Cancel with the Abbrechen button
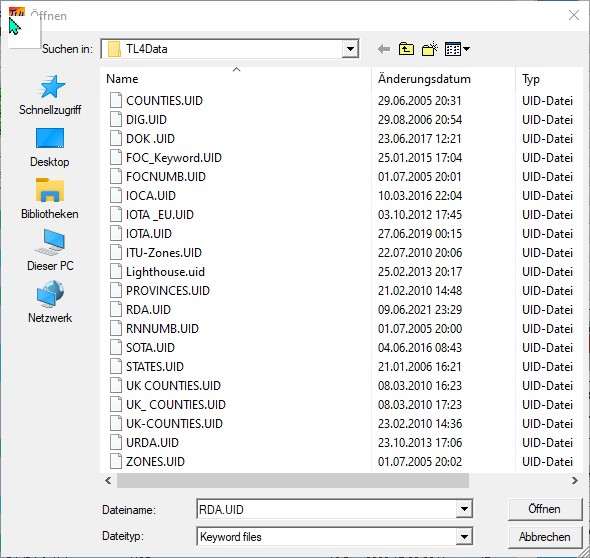The image size is (590, 558). click(x=545, y=537)
